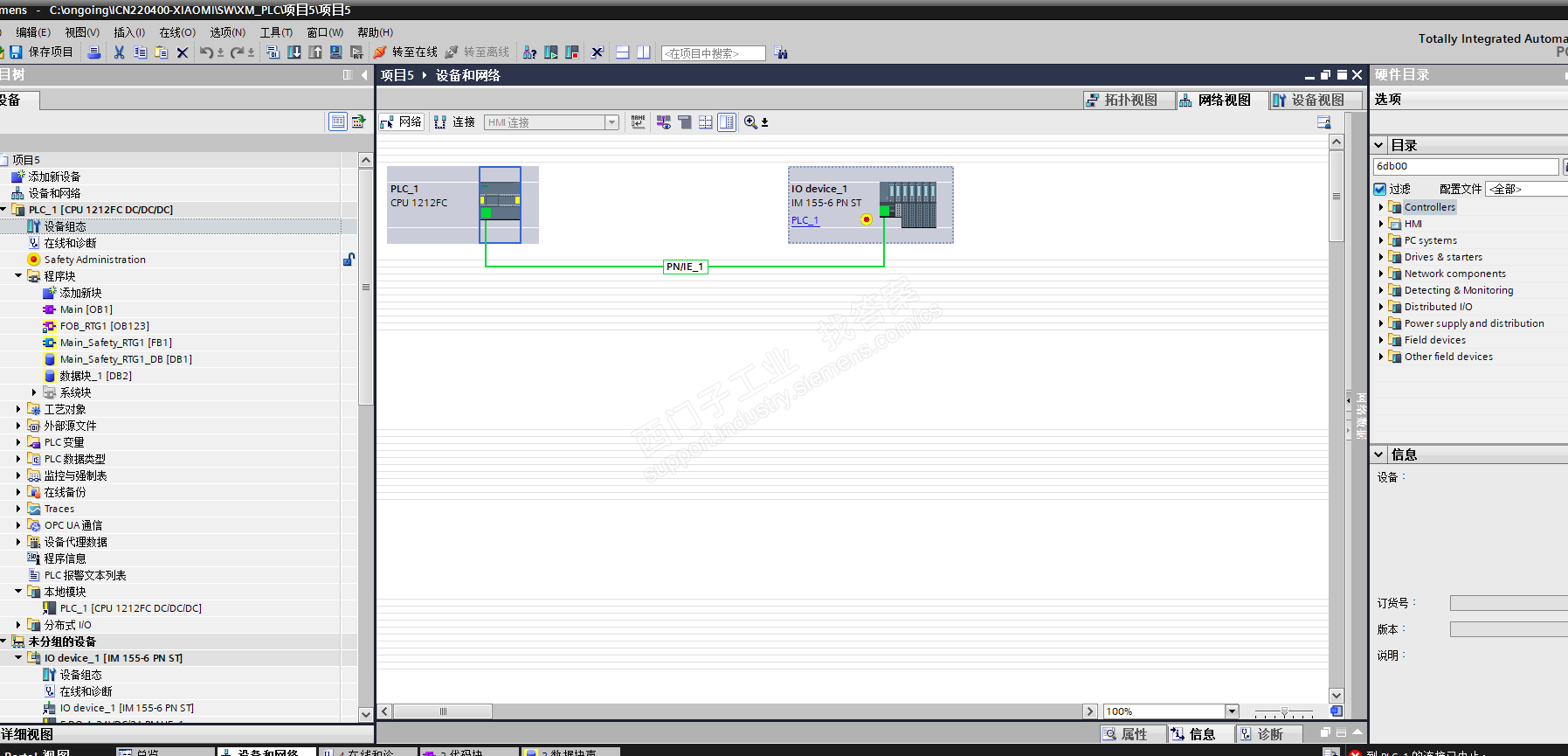The height and width of the screenshot is (756, 1568).
Task: Adjust the zoom slider in network view
Action: (1283, 711)
